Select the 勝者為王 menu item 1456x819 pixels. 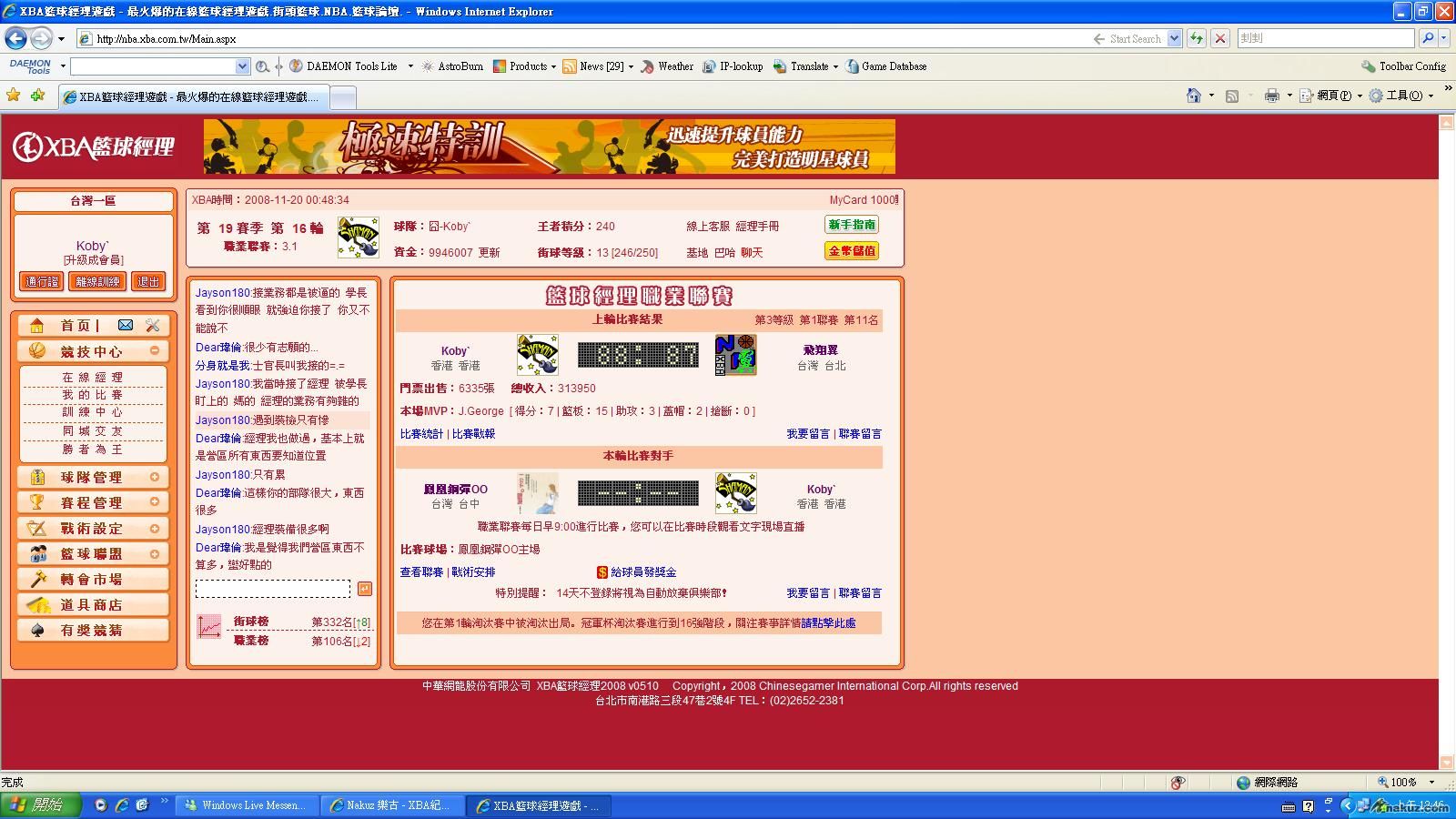coord(93,450)
